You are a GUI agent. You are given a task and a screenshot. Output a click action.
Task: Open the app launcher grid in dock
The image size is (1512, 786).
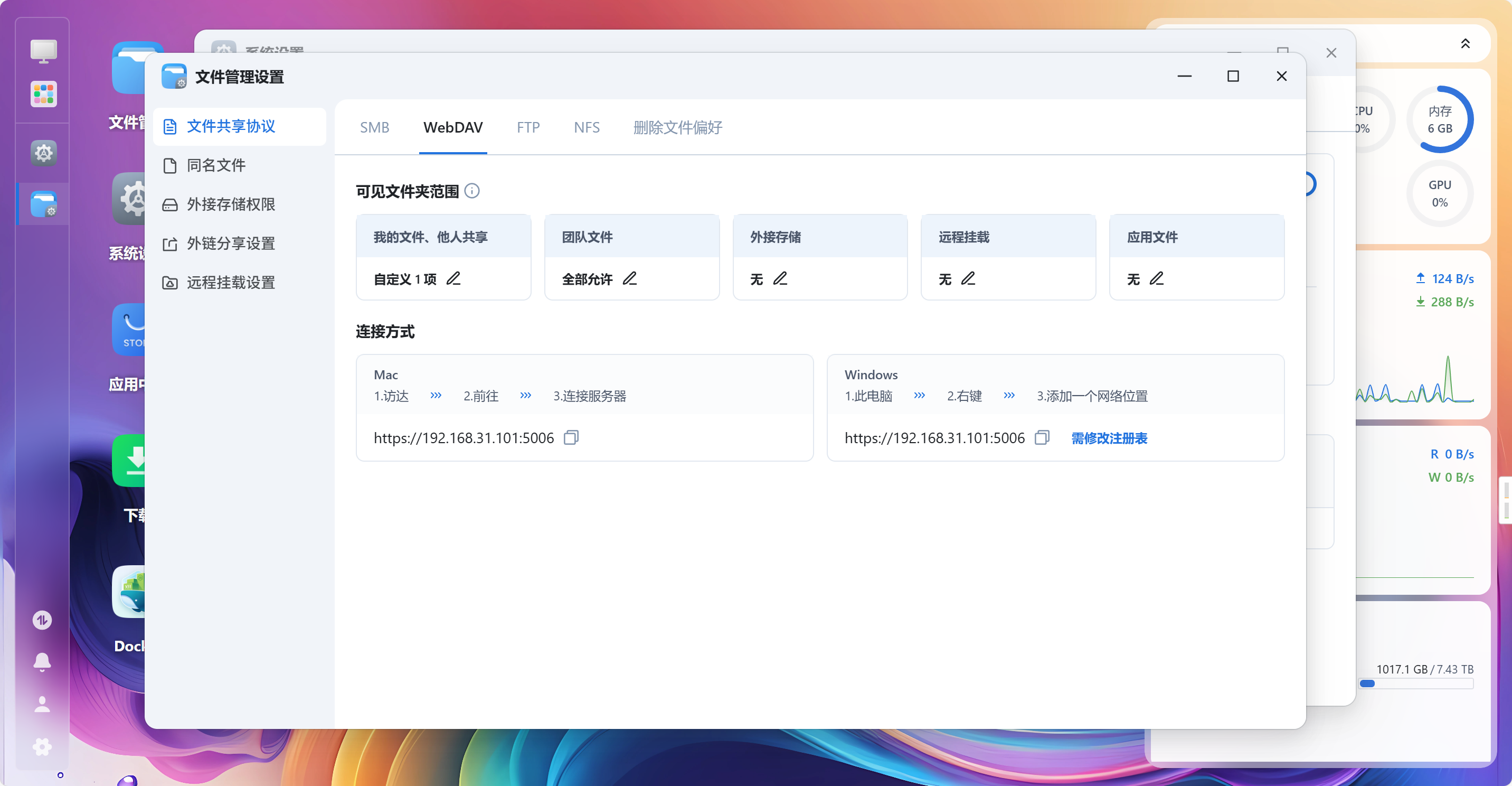[43, 94]
